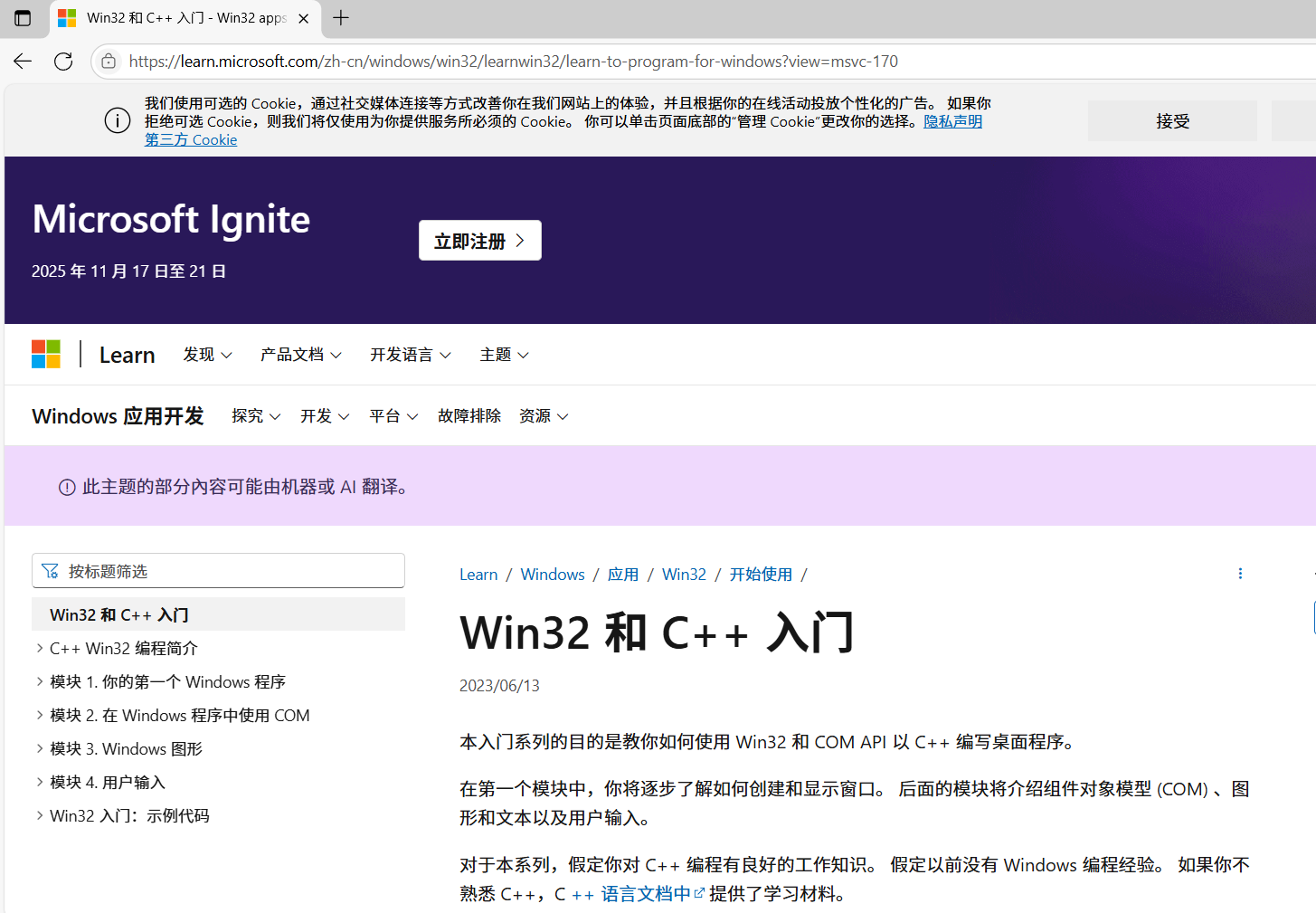
Task: Click the Microsoft Ignite banner title
Action: pyautogui.click(x=171, y=219)
